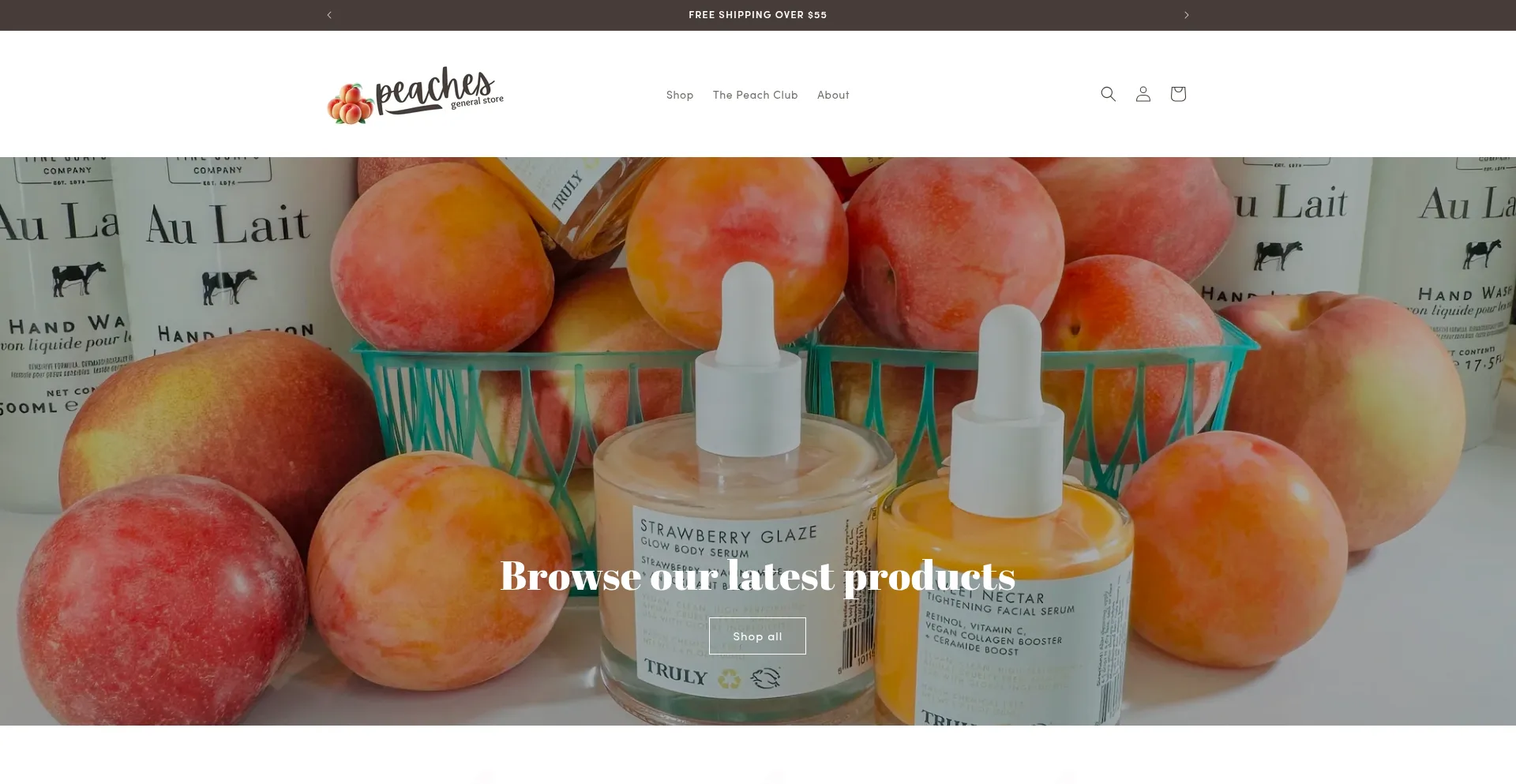
Task: Open the About page link
Action: [833, 95]
